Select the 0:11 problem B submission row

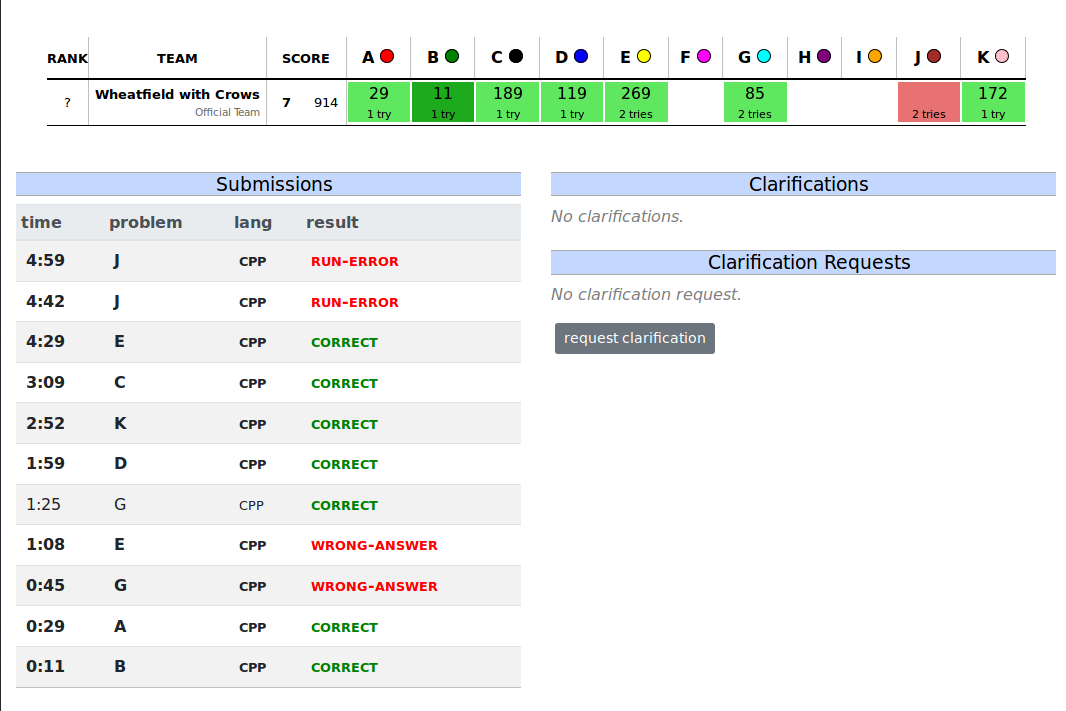pyautogui.click(x=268, y=667)
